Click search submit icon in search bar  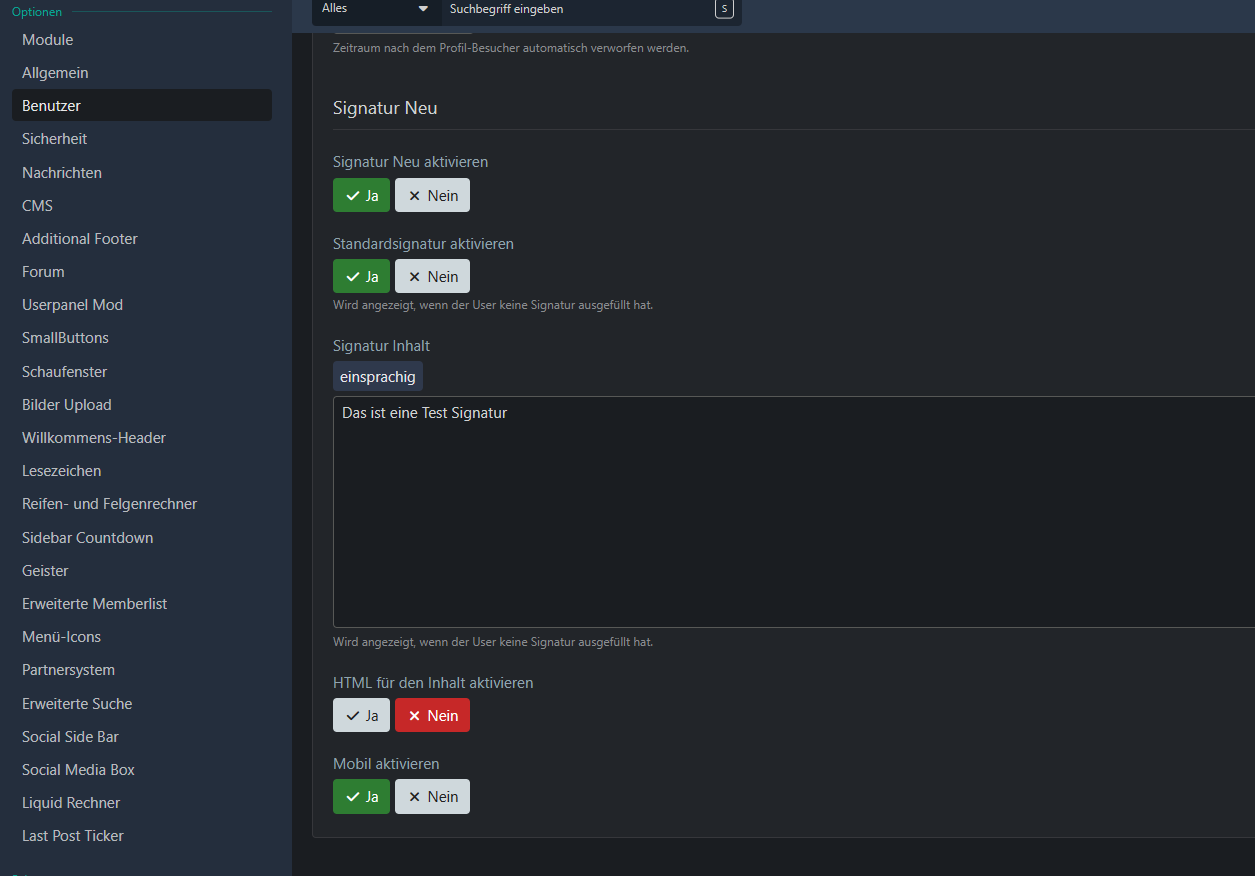pyautogui.click(x=723, y=9)
